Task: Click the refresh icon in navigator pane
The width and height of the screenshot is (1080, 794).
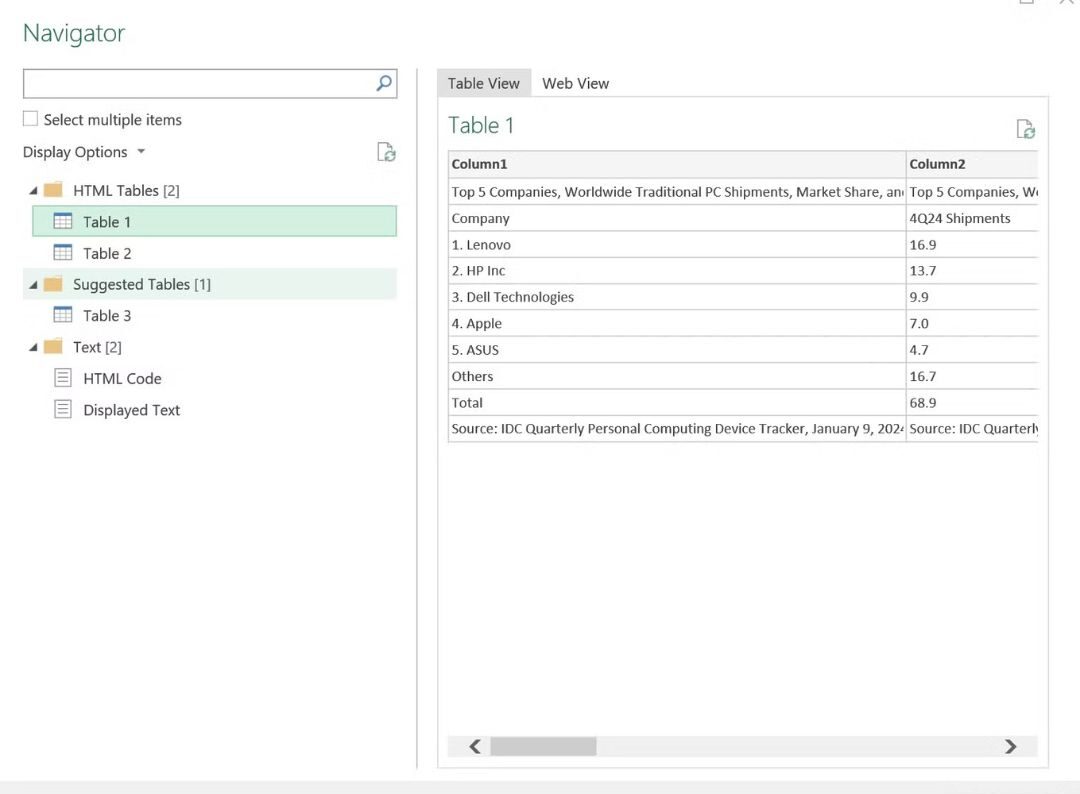Action: tap(386, 152)
